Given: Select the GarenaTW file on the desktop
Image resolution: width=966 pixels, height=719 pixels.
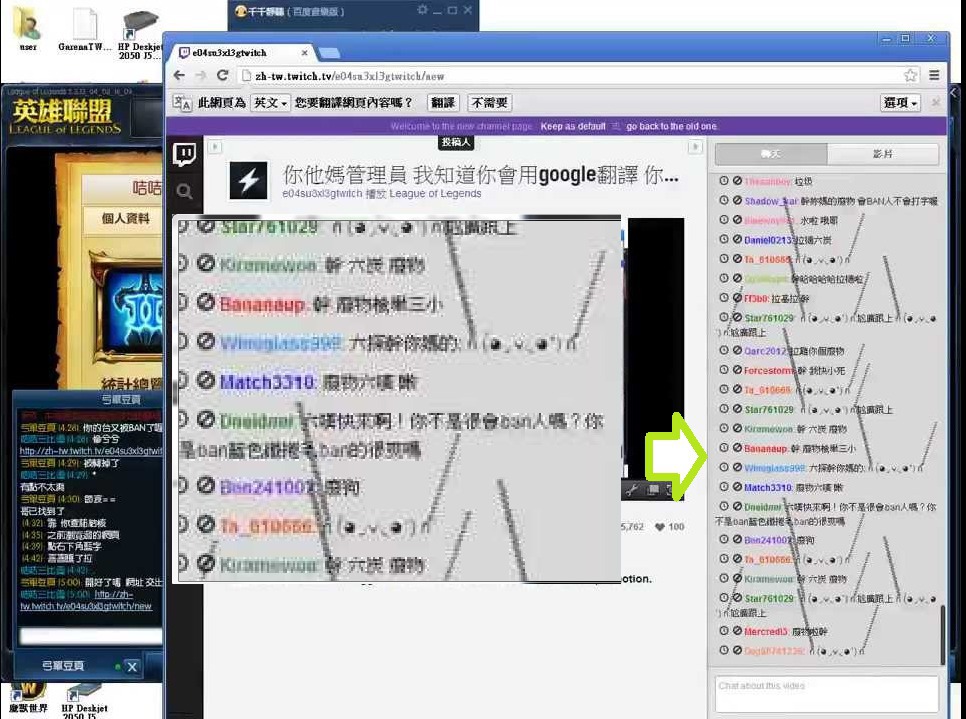Looking at the screenshot, I should pos(84,30).
